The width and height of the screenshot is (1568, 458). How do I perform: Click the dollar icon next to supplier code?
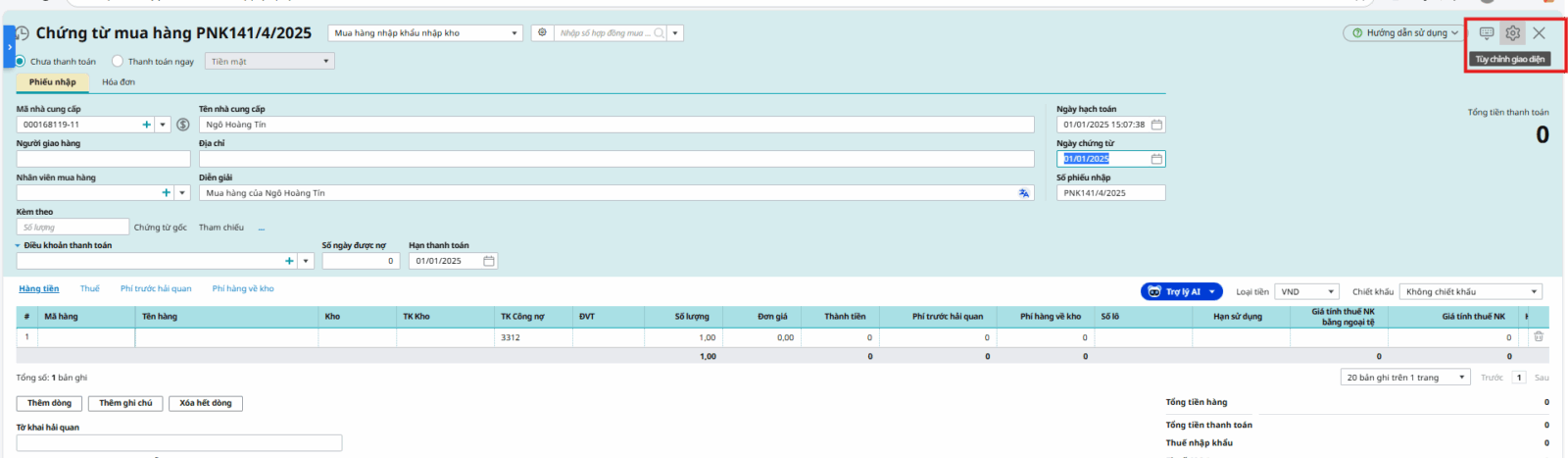click(183, 125)
